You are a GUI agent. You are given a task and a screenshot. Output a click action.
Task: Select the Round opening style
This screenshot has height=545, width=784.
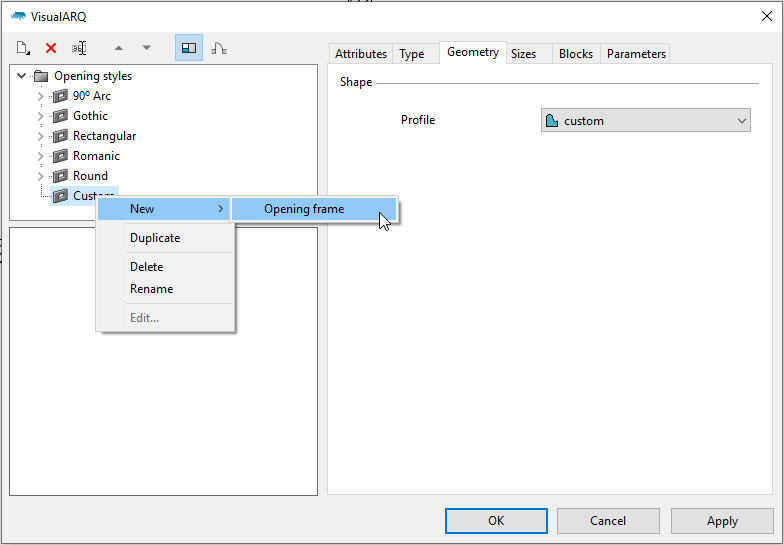[x=90, y=176]
